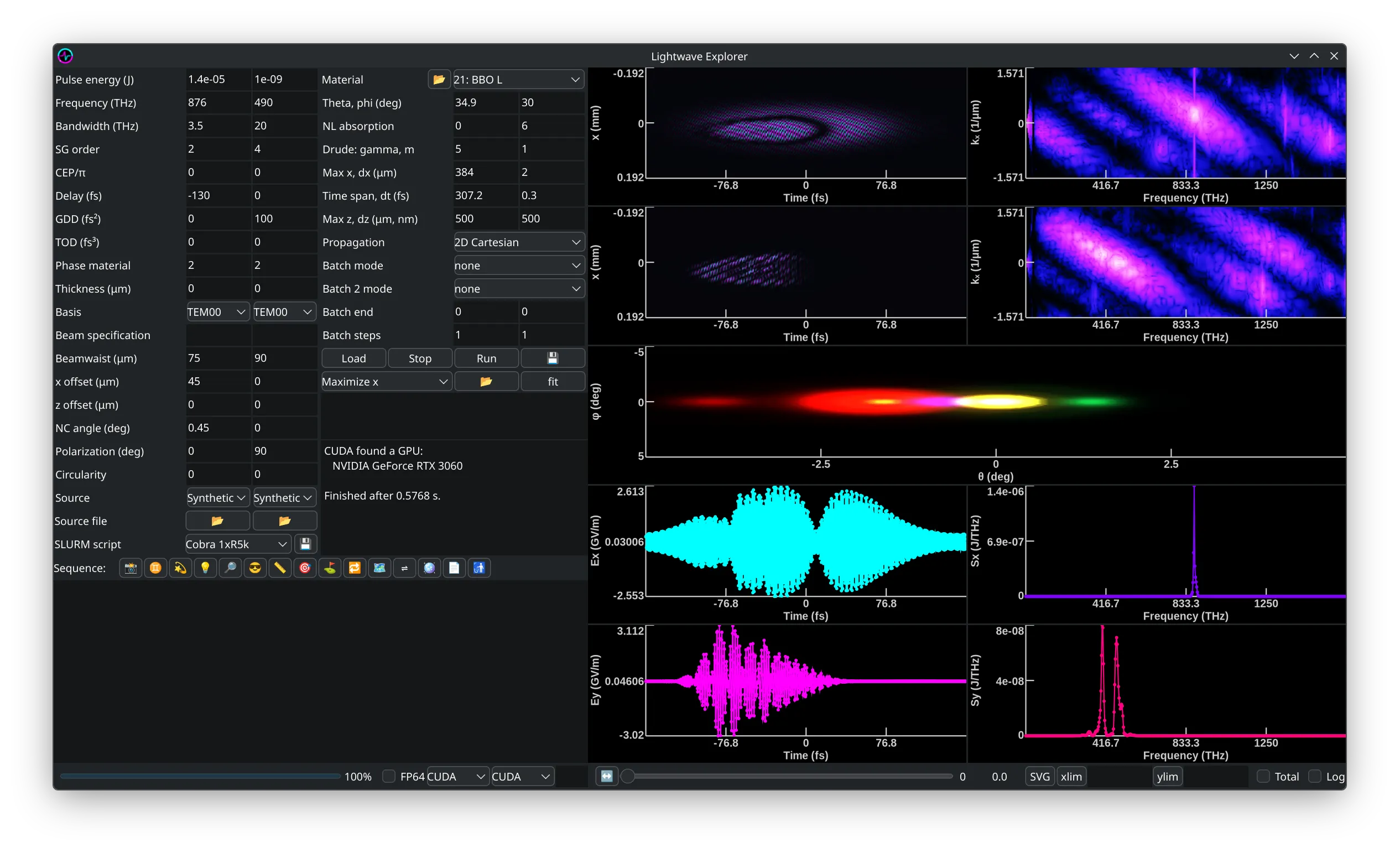Viewport: 1400px width, 853px height.
Task: Click the Lightwave Explorer logo icon
Action: click(x=65, y=56)
